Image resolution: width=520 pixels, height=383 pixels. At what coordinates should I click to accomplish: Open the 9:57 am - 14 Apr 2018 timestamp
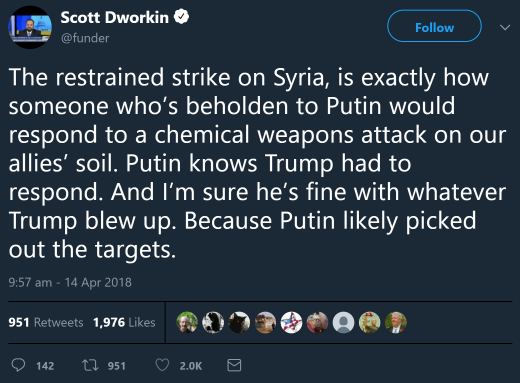click(70, 282)
